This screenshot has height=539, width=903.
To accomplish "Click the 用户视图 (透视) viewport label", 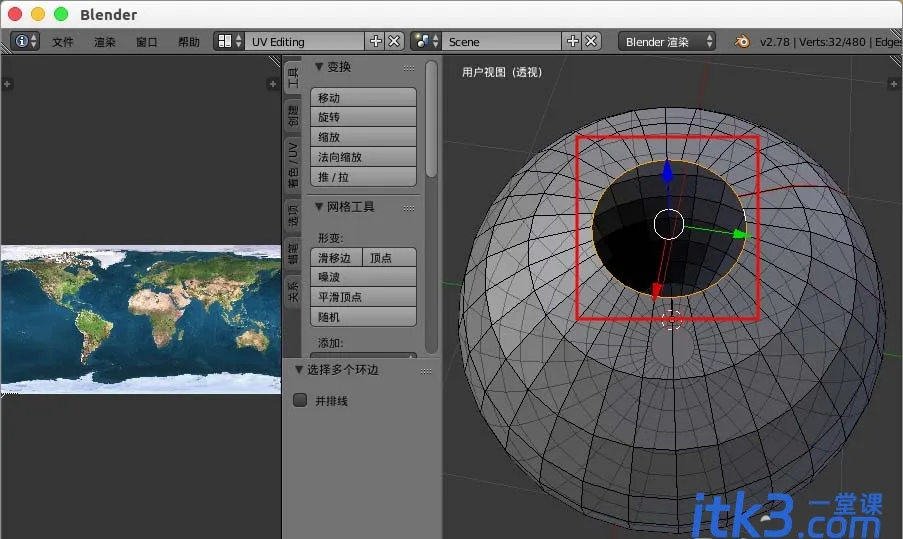I will (x=502, y=72).
